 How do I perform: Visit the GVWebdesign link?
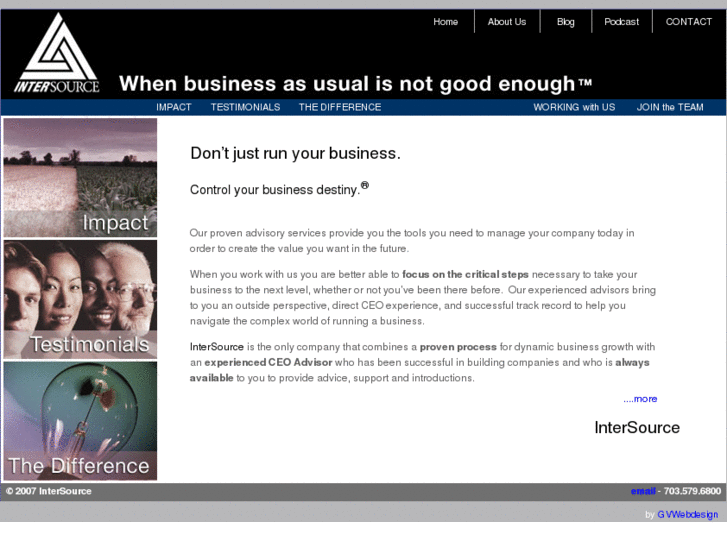[x=688, y=514]
